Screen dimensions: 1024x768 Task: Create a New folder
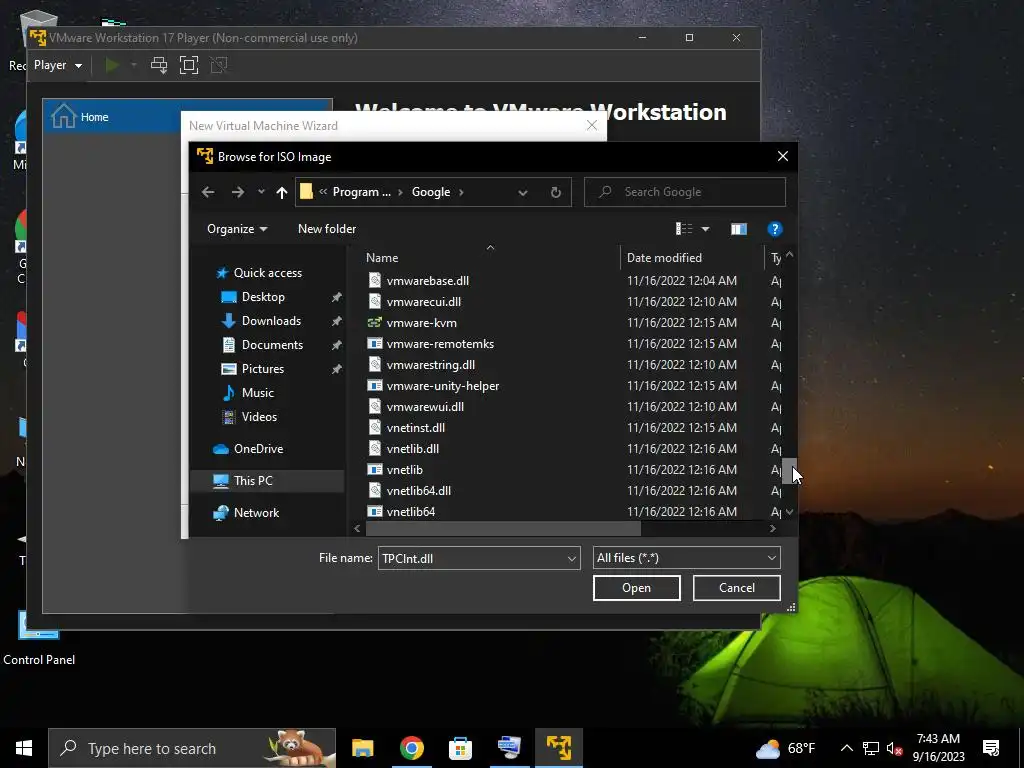point(327,229)
